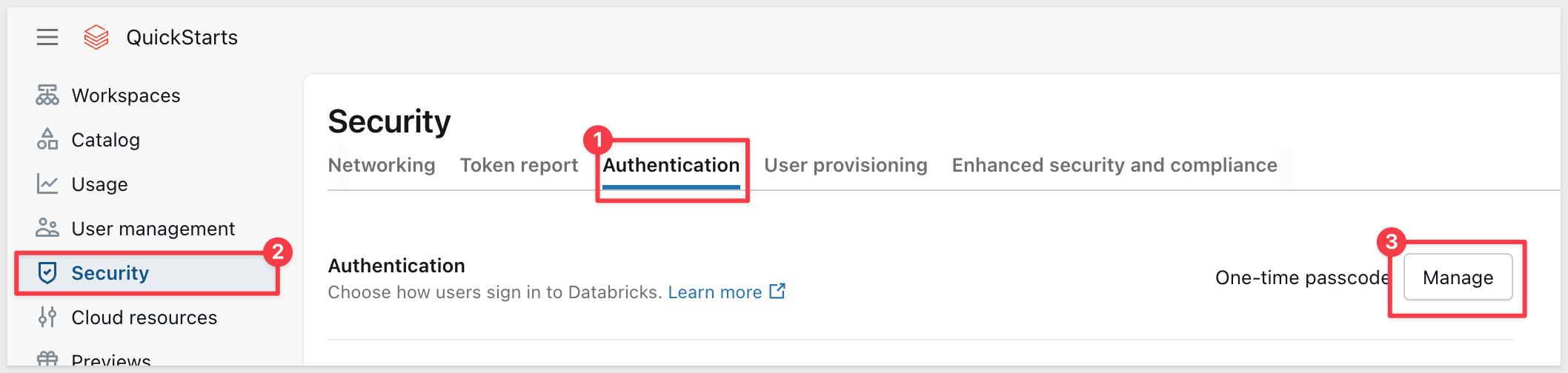The height and width of the screenshot is (373, 1568).
Task: Click the Catalog shapes icon
Action: 47,139
